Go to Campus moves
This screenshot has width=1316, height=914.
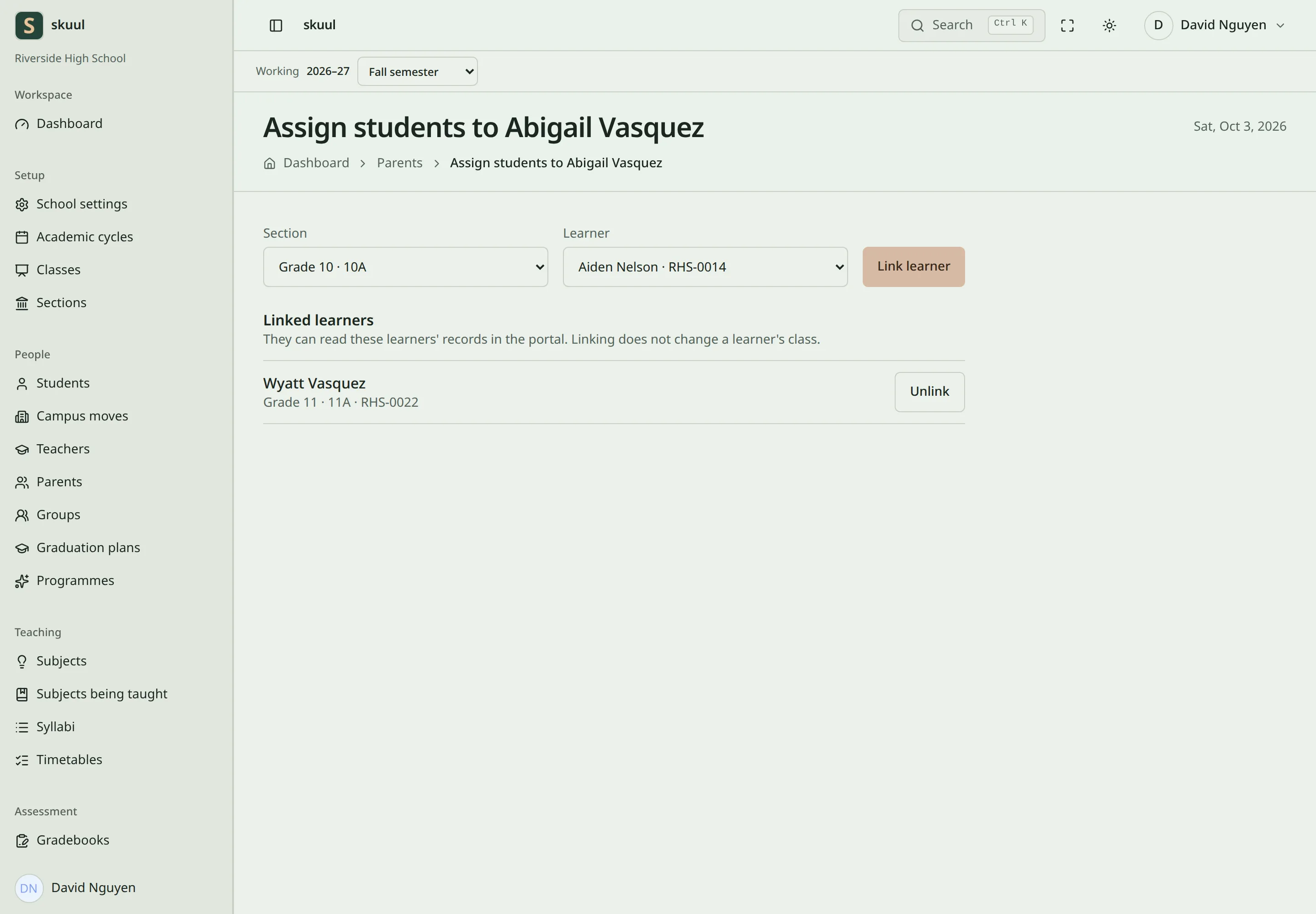pos(116,416)
